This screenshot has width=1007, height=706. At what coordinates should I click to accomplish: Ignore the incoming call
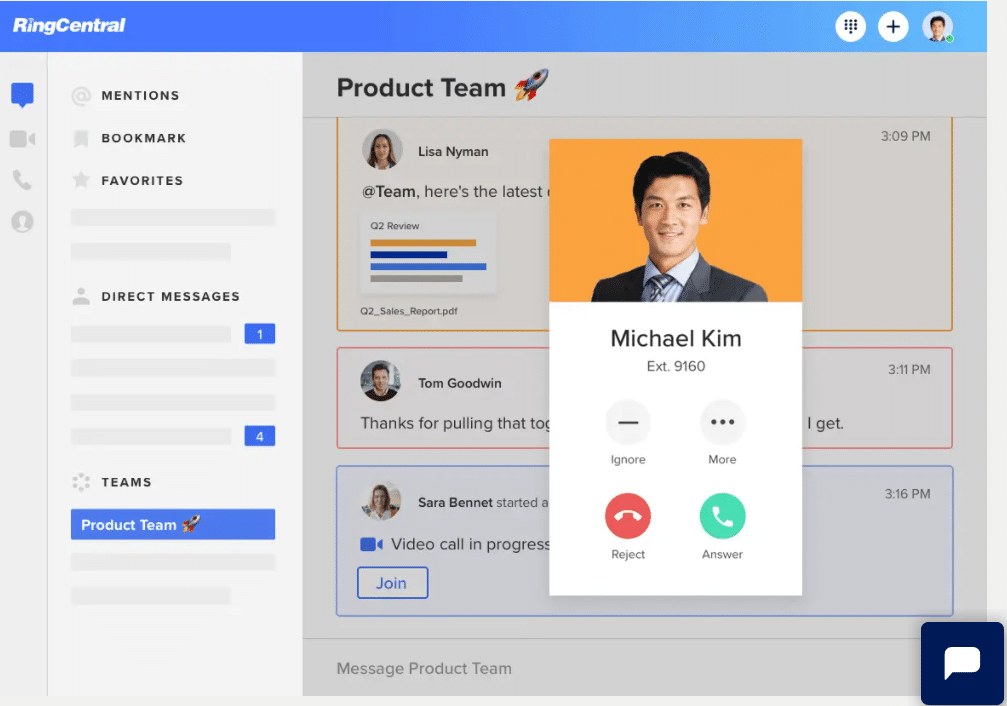(x=628, y=423)
